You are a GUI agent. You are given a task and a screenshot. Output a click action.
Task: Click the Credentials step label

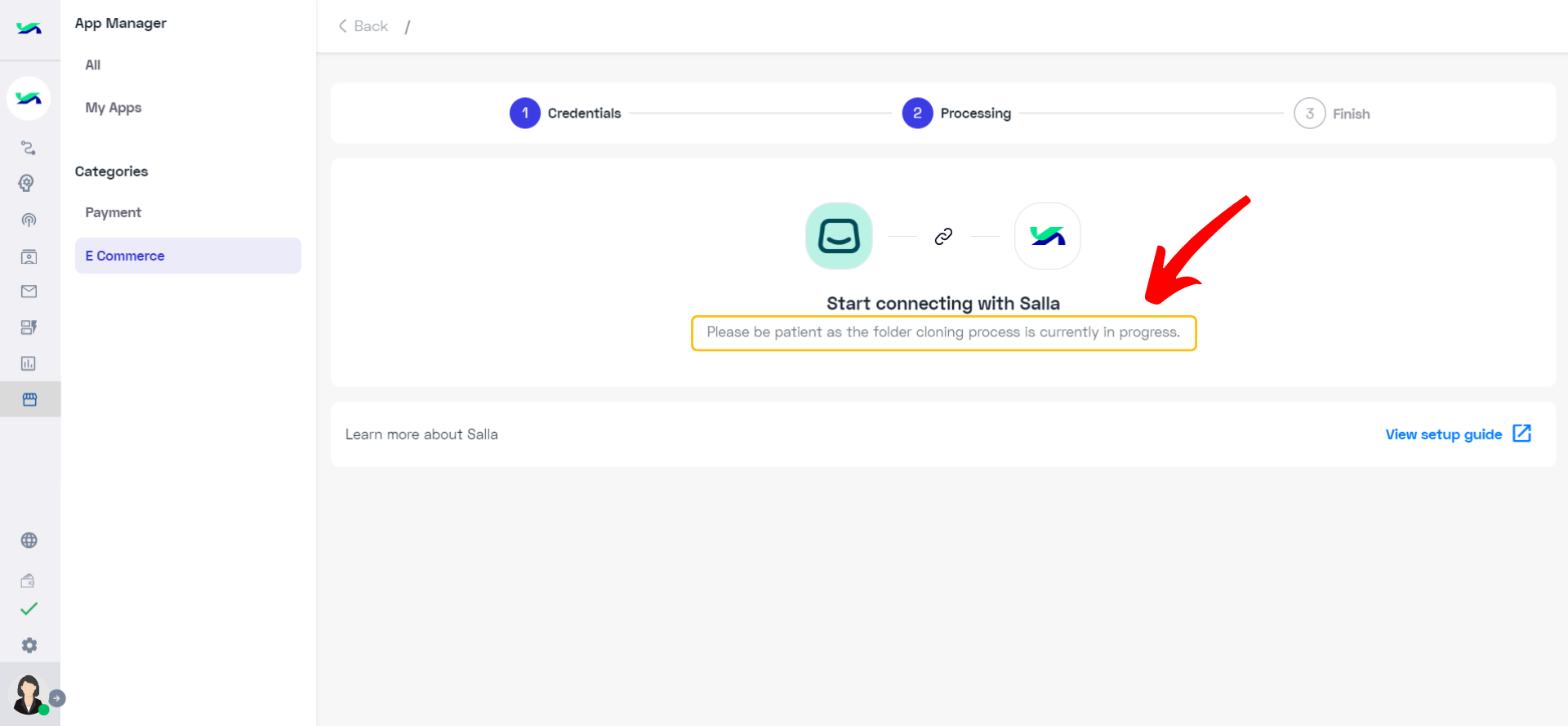(584, 114)
